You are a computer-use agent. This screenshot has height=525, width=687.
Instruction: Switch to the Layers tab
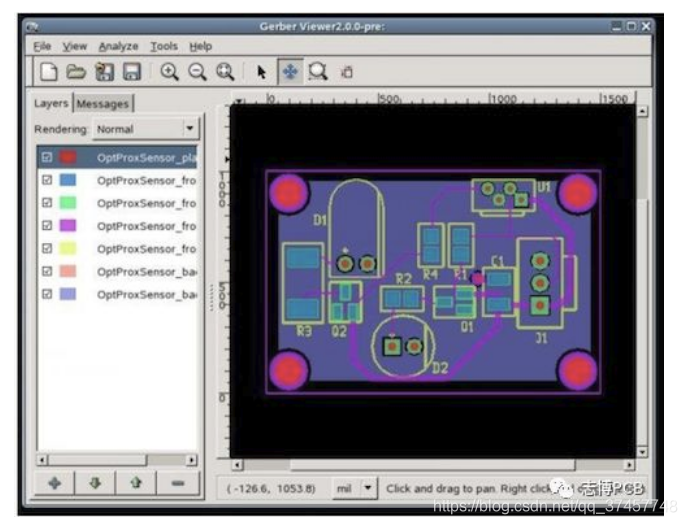pyautogui.click(x=51, y=103)
